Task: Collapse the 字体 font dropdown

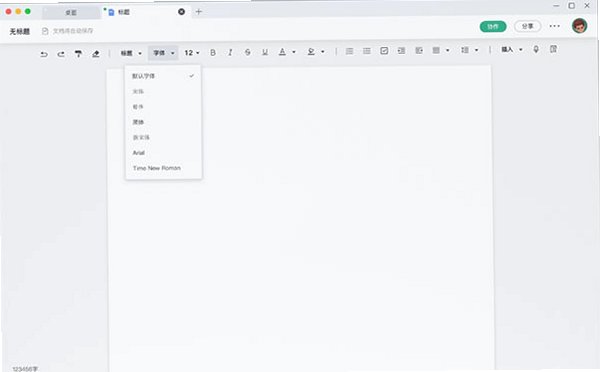Action: 163,53
